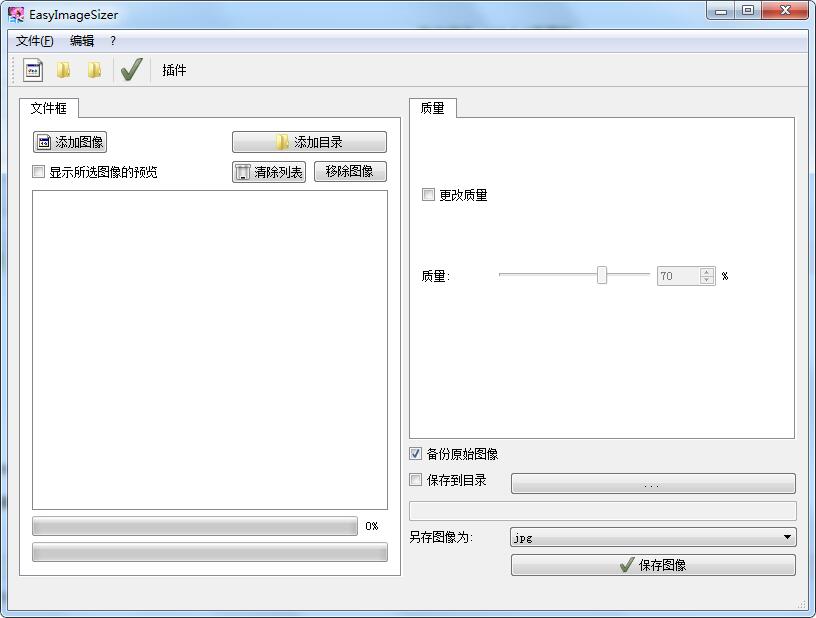Image resolution: width=816 pixels, height=618 pixels.
Task: Select the 质量 tab
Action: (432, 108)
